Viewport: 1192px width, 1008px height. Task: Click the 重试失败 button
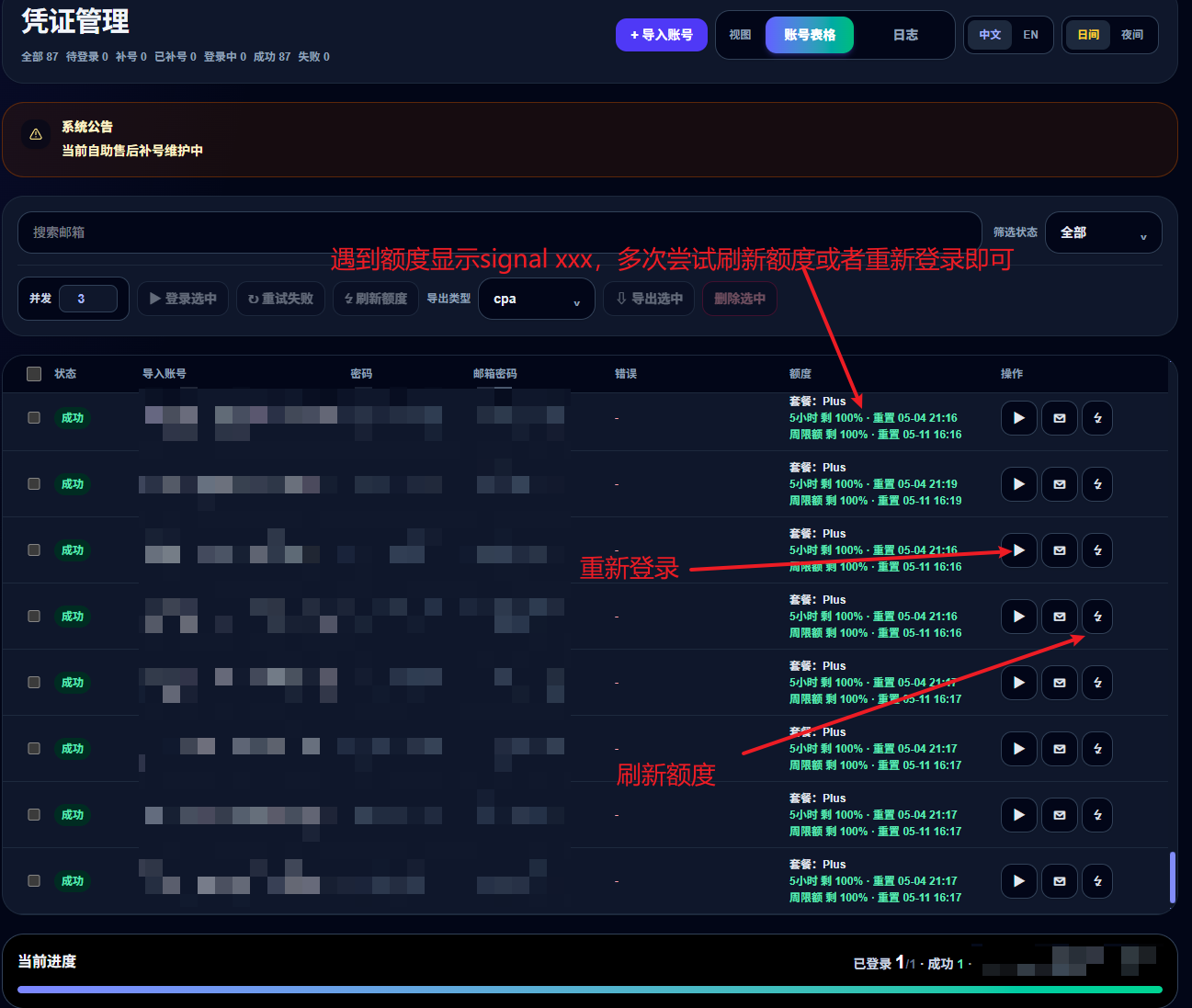click(x=280, y=299)
